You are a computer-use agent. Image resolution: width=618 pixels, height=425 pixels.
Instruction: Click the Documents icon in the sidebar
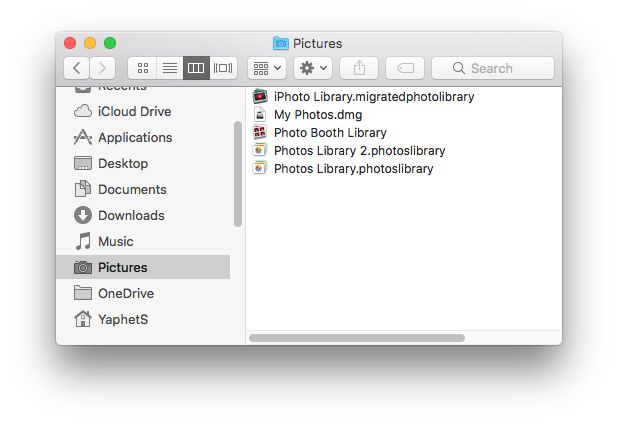point(83,189)
